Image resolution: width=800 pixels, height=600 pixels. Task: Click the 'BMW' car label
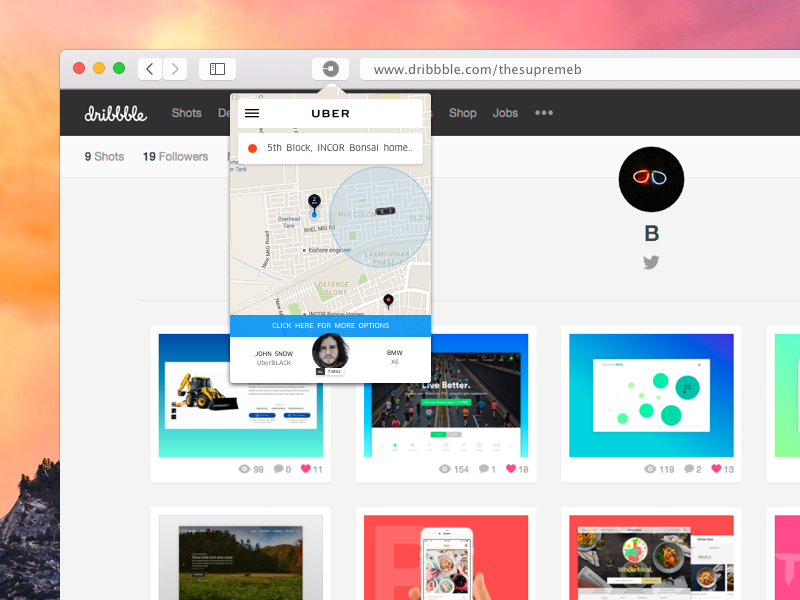pyautogui.click(x=394, y=353)
